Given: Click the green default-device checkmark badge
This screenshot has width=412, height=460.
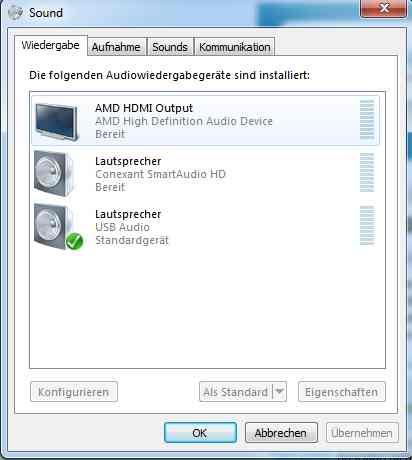Looking at the screenshot, I should pyautogui.click(x=74, y=241).
